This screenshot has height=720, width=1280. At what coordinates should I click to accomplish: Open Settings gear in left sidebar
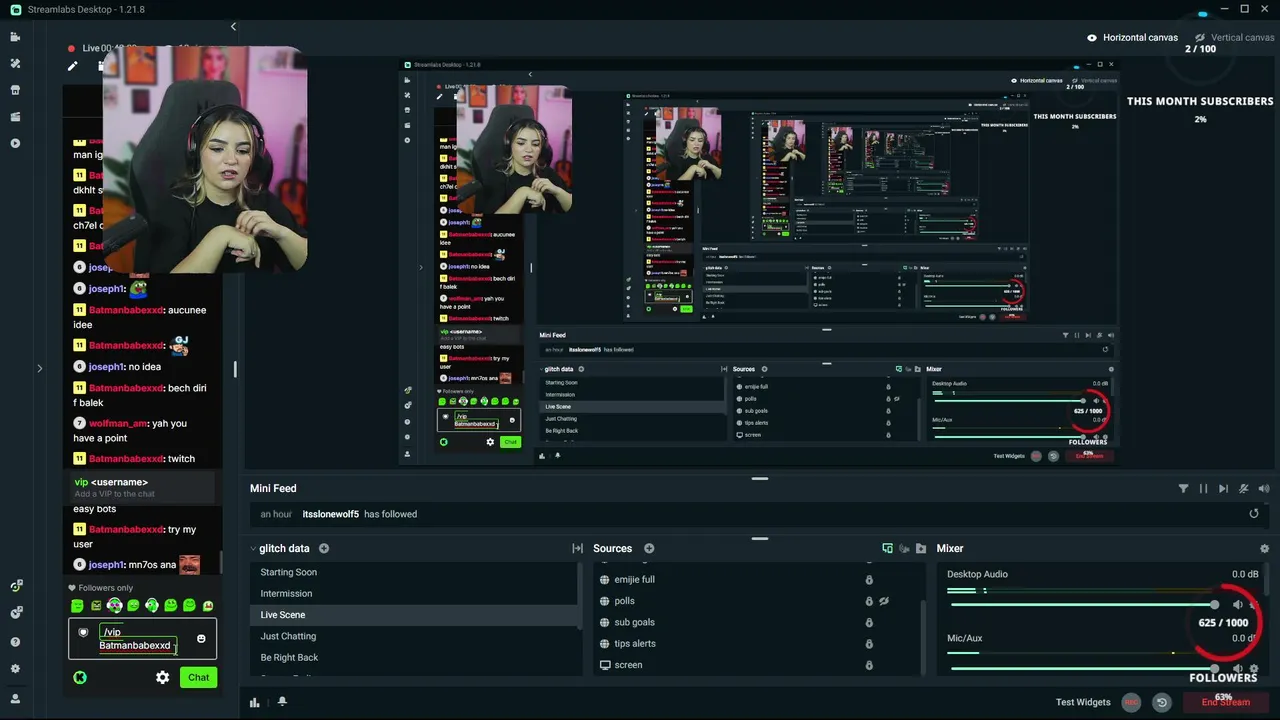(15, 669)
